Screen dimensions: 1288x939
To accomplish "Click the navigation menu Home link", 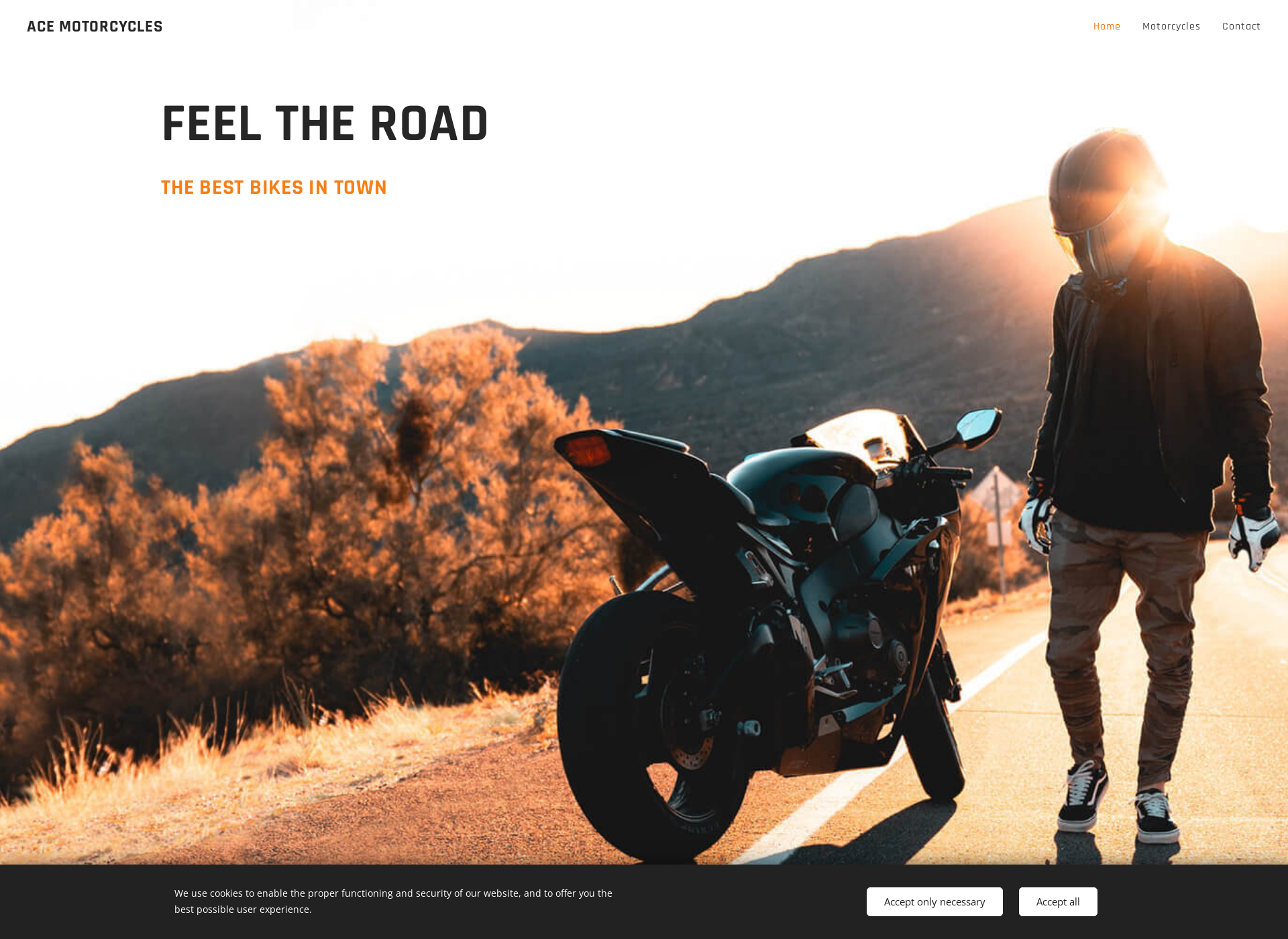I will click(1107, 26).
